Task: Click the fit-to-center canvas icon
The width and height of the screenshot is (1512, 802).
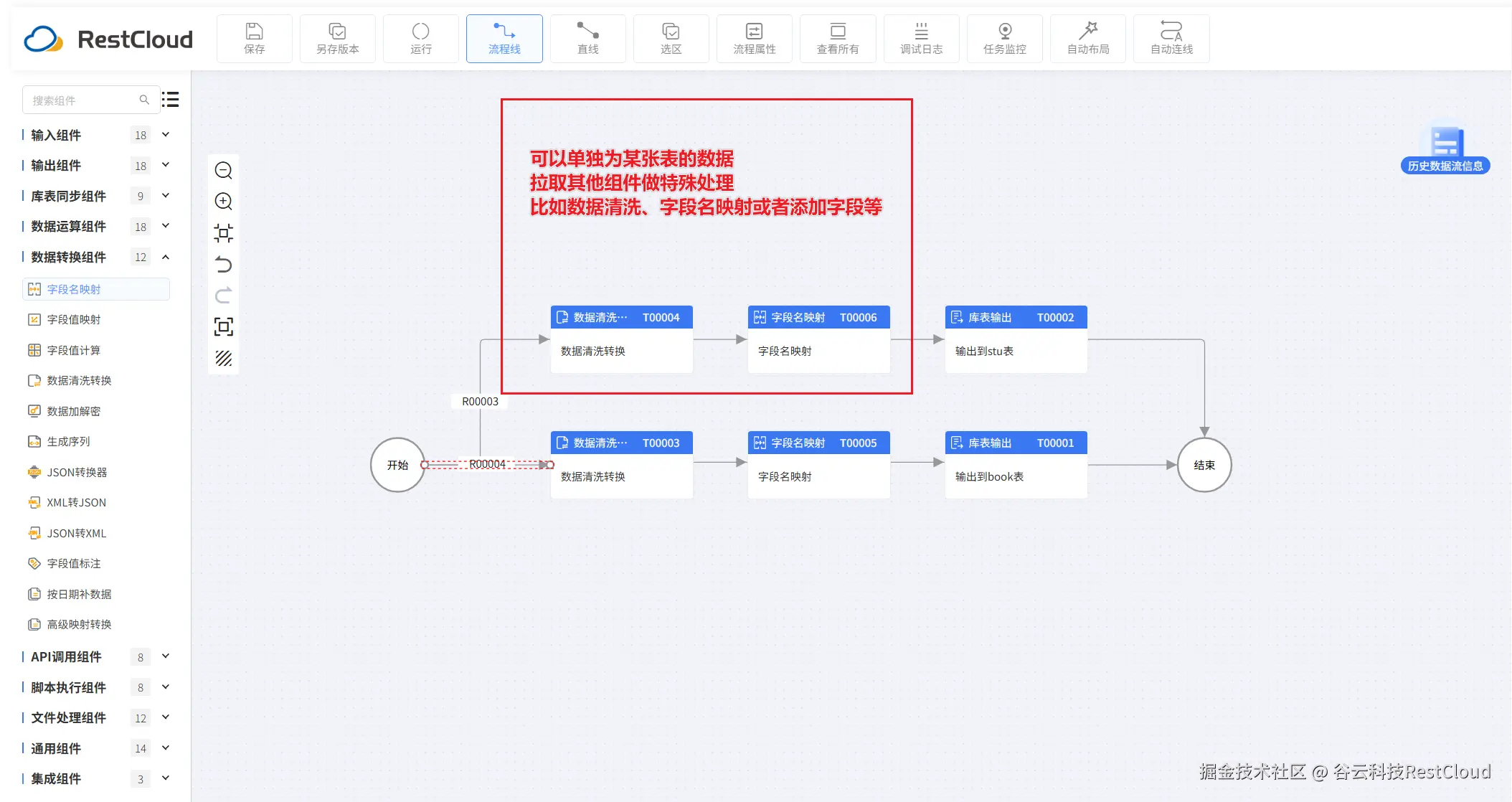Action: [224, 233]
